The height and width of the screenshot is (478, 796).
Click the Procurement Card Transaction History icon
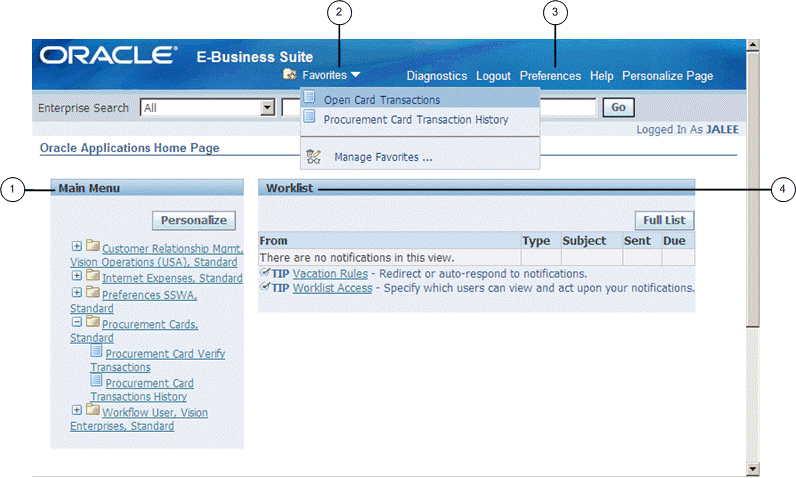tap(310, 118)
